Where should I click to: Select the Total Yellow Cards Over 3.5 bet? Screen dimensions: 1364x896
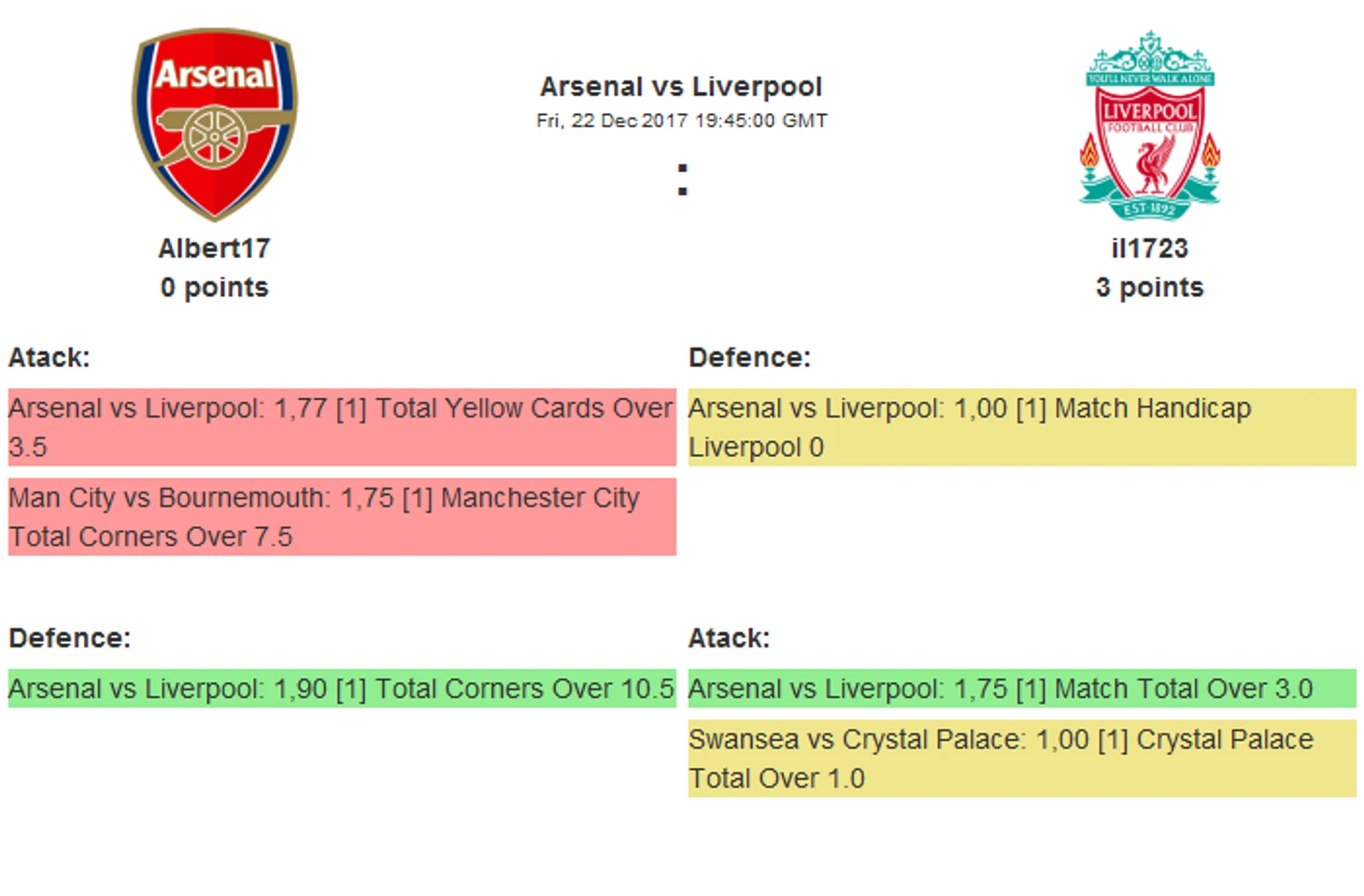pyautogui.click(x=342, y=427)
